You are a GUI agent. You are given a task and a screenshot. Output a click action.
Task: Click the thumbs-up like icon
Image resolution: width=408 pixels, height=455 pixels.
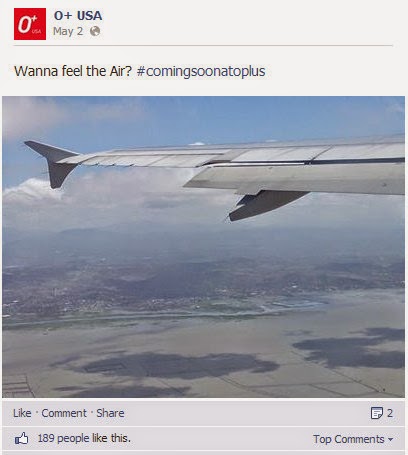22,439
